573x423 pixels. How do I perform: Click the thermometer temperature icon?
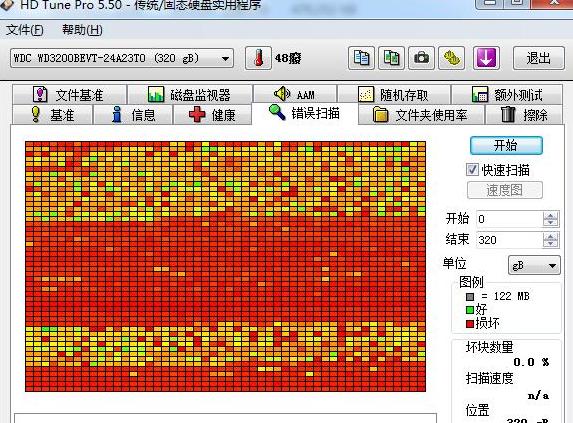tap(258, 58)
